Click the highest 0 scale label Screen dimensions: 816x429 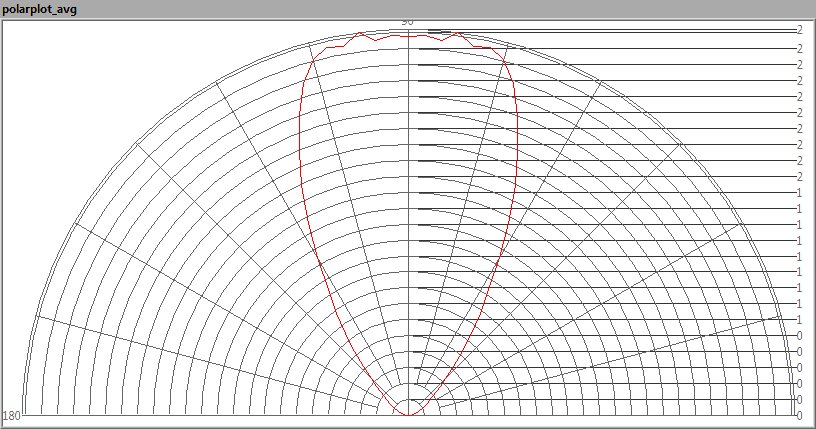click(x=799, y=335)
